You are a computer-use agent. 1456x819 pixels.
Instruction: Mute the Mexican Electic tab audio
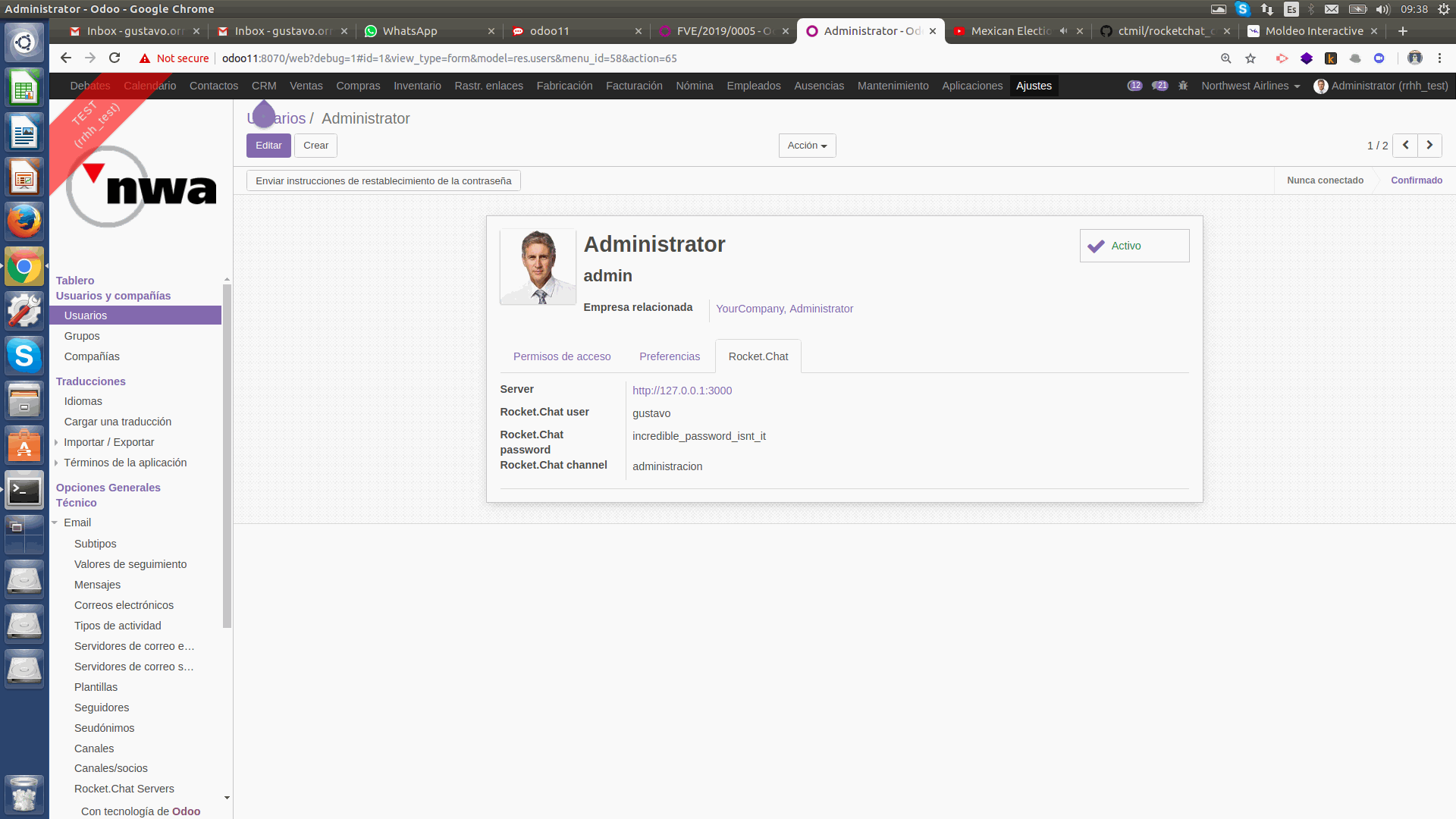(x=1063, y=31)
